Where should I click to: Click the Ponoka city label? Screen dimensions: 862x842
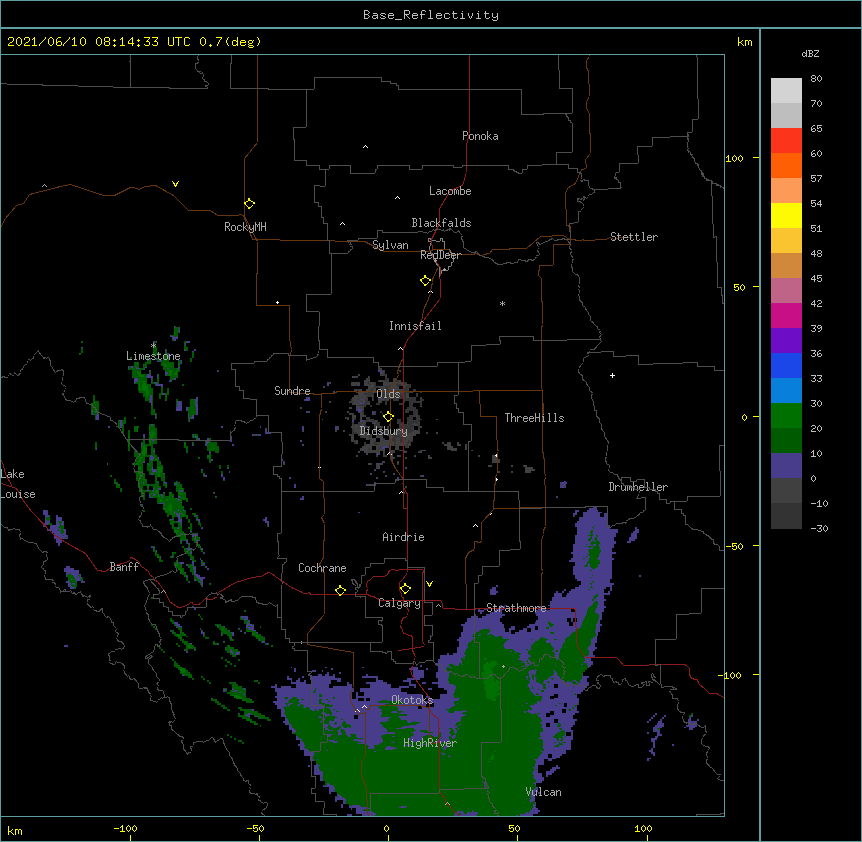point(480,136)
